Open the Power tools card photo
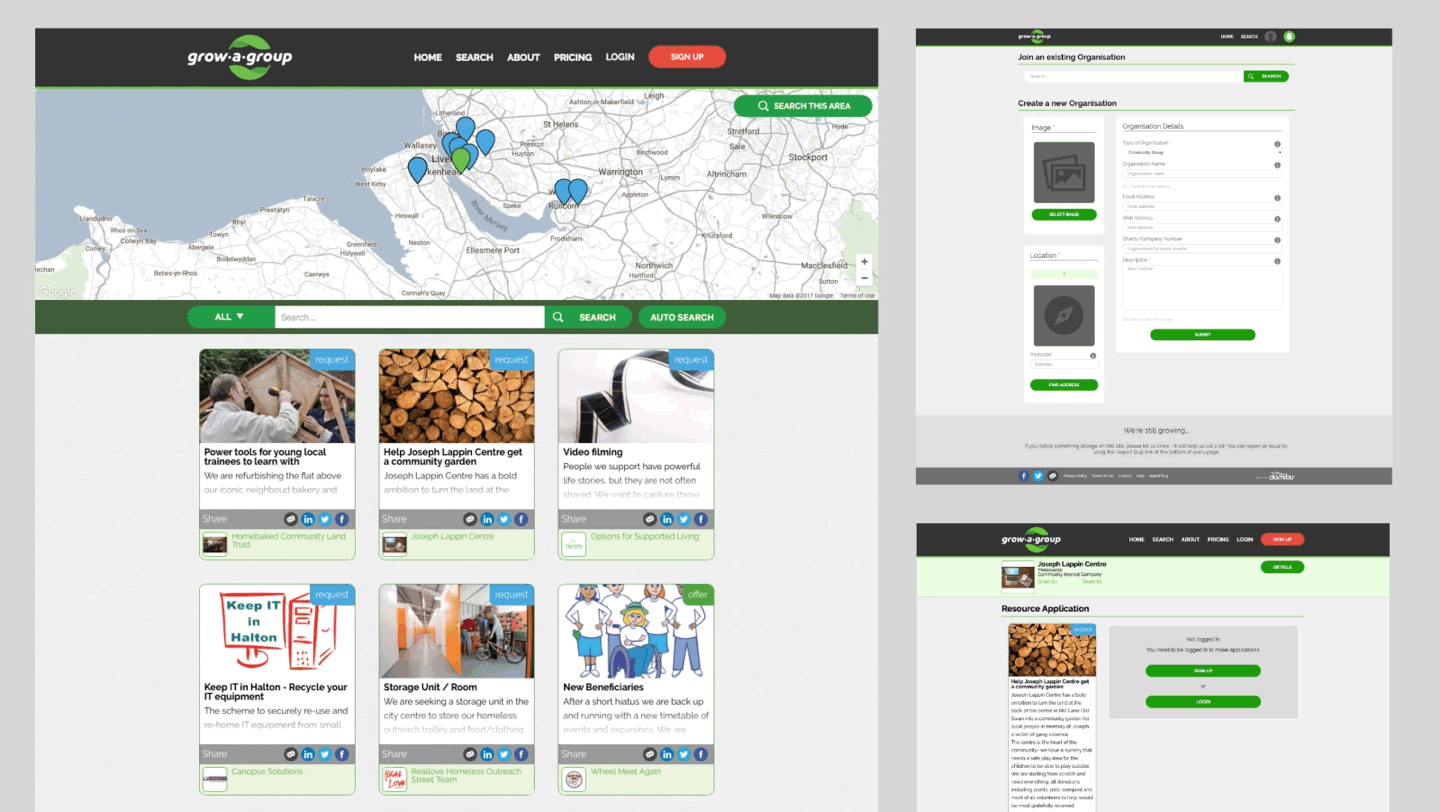This screenshot has width=1440, height=812. [277, 396]
